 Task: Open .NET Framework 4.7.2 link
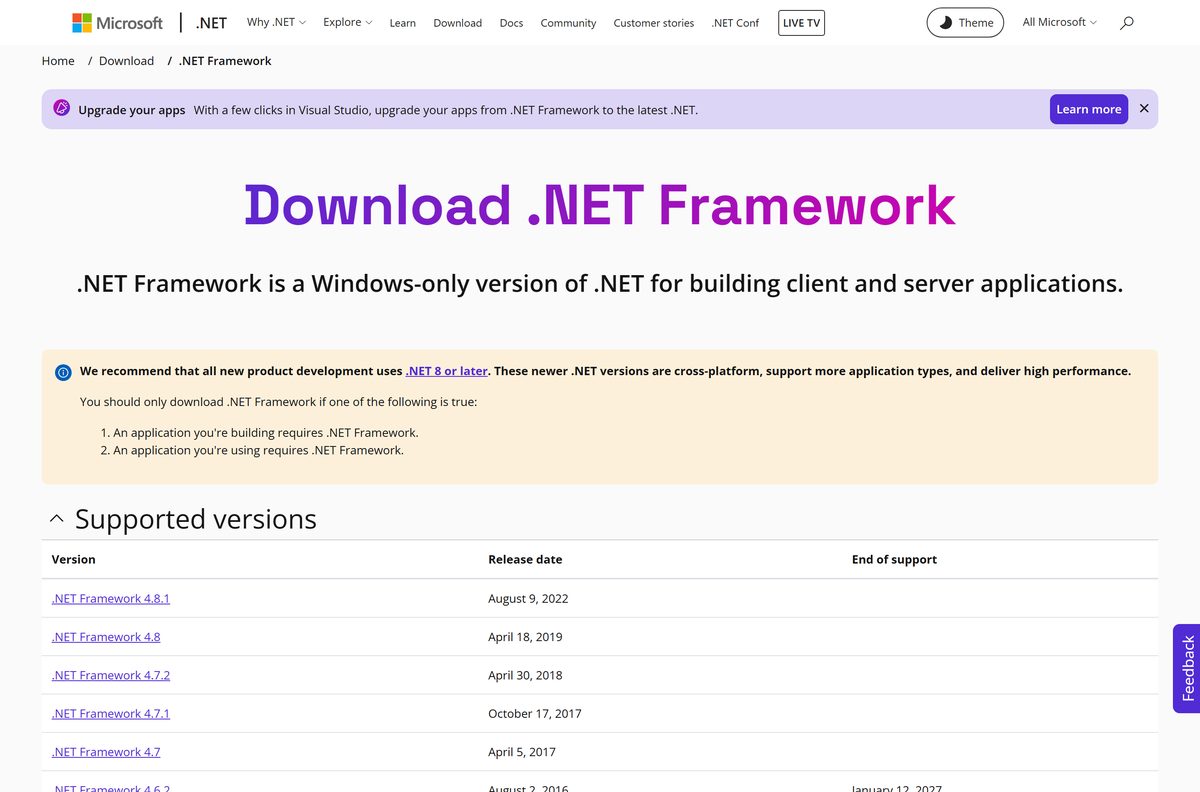111,675
